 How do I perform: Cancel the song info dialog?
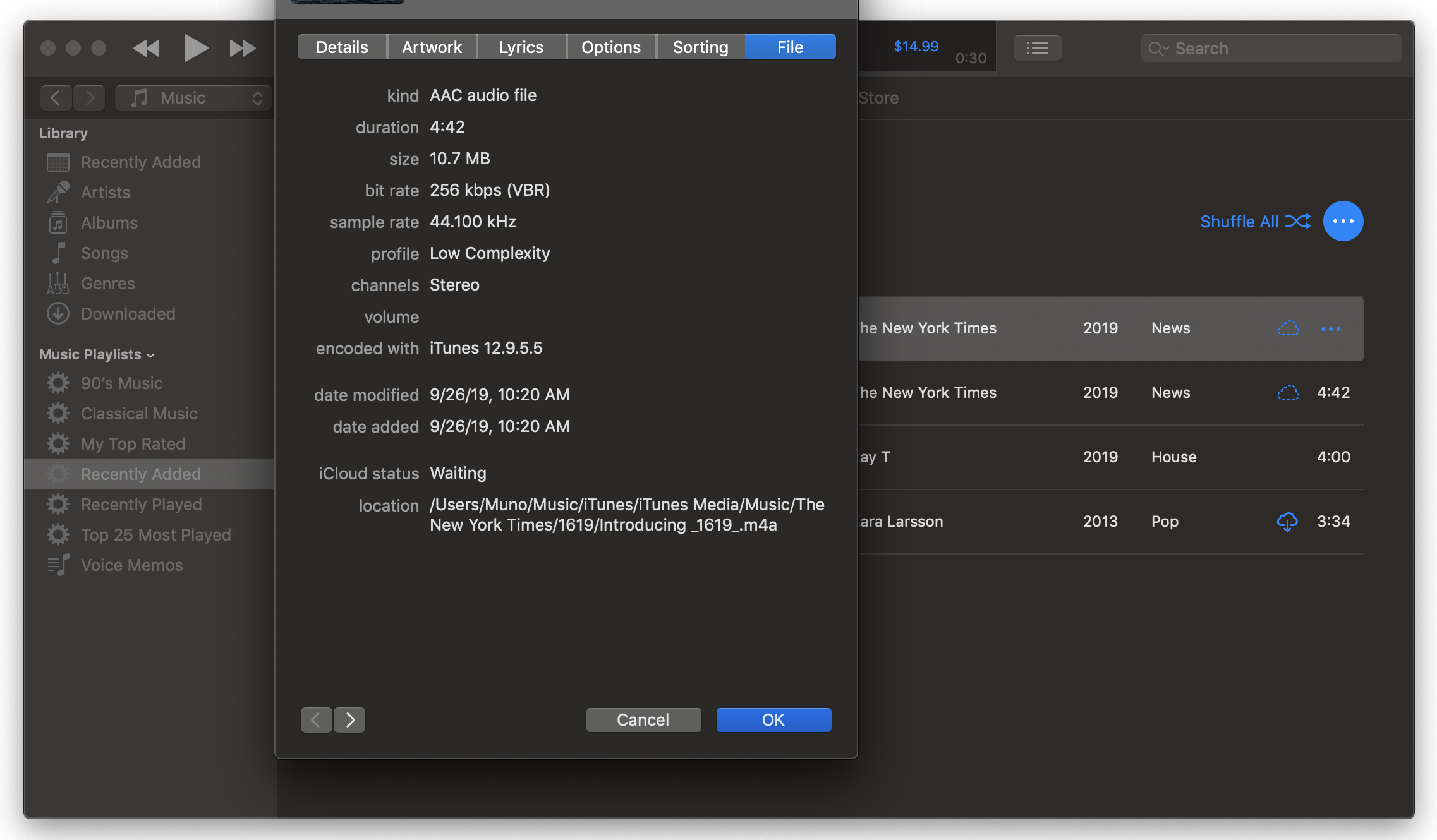point(643,719)
